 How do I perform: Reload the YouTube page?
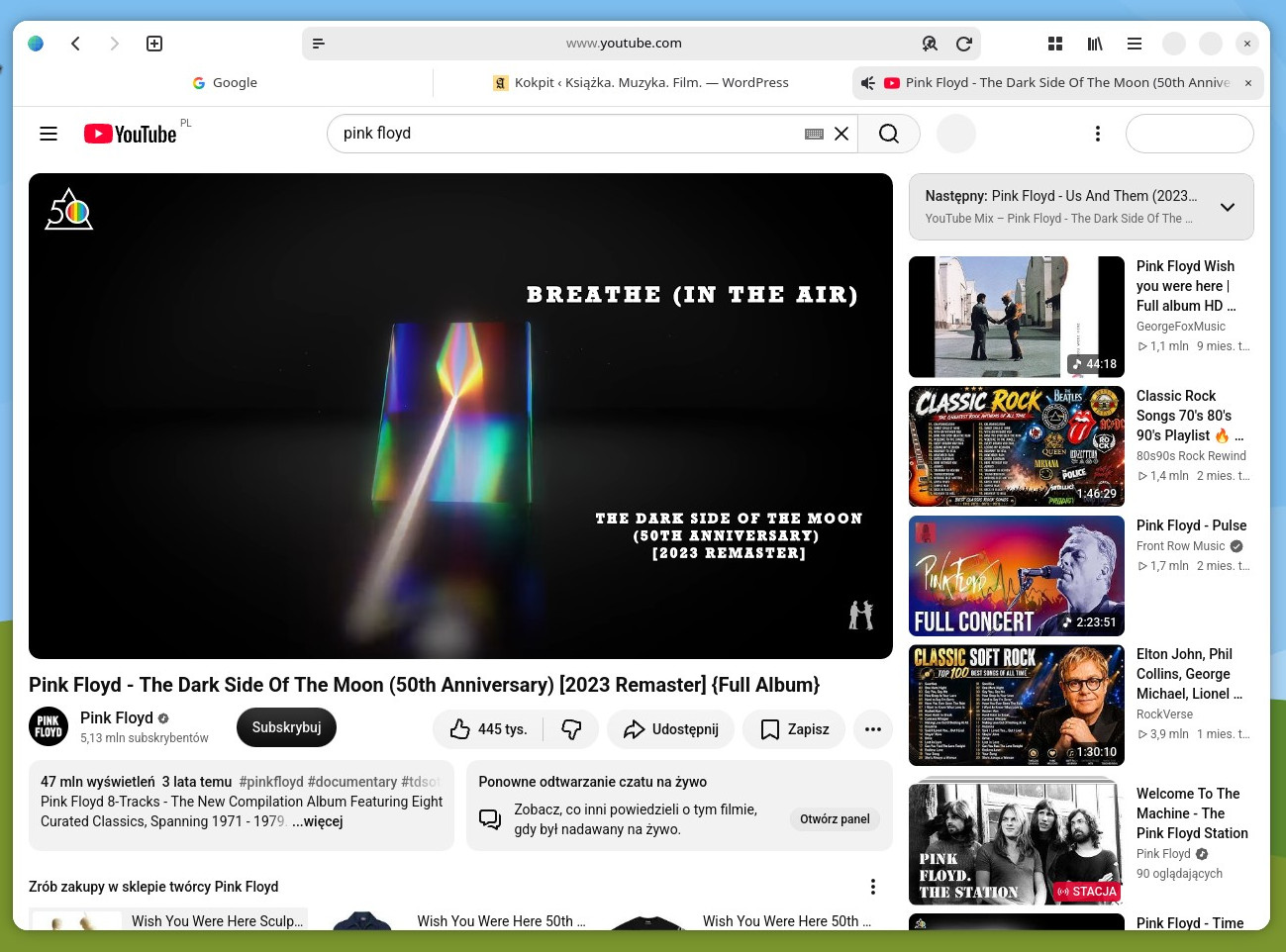point(963,44)
